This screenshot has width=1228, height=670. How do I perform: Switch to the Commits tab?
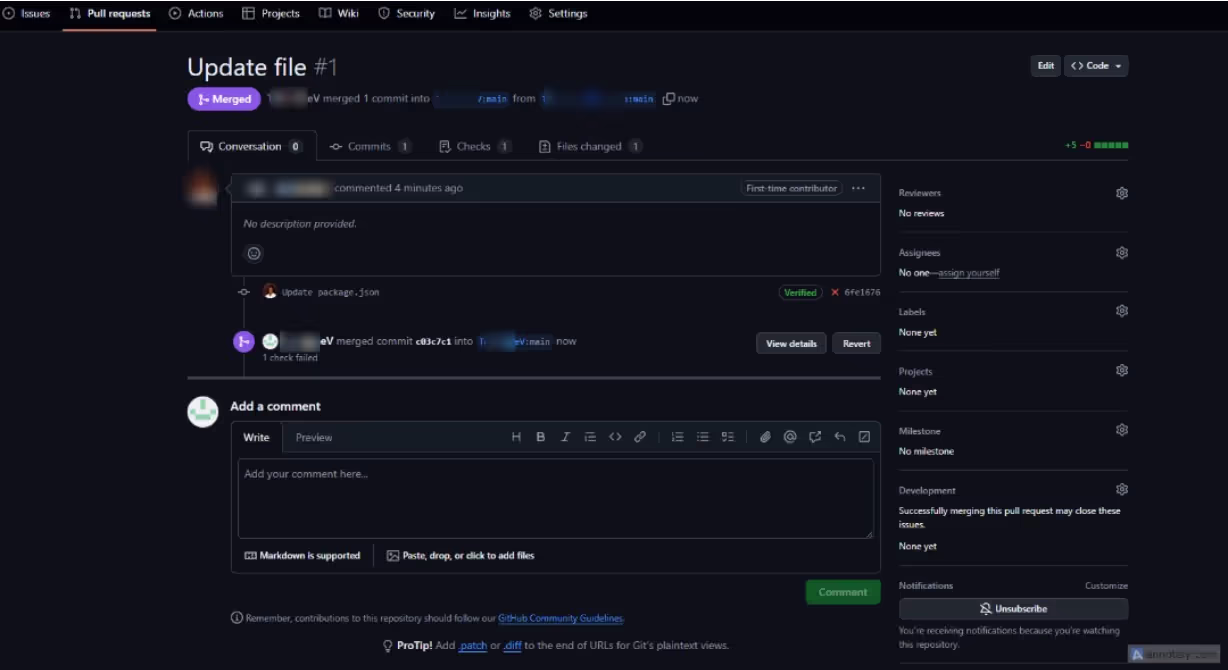coord(370,146)
